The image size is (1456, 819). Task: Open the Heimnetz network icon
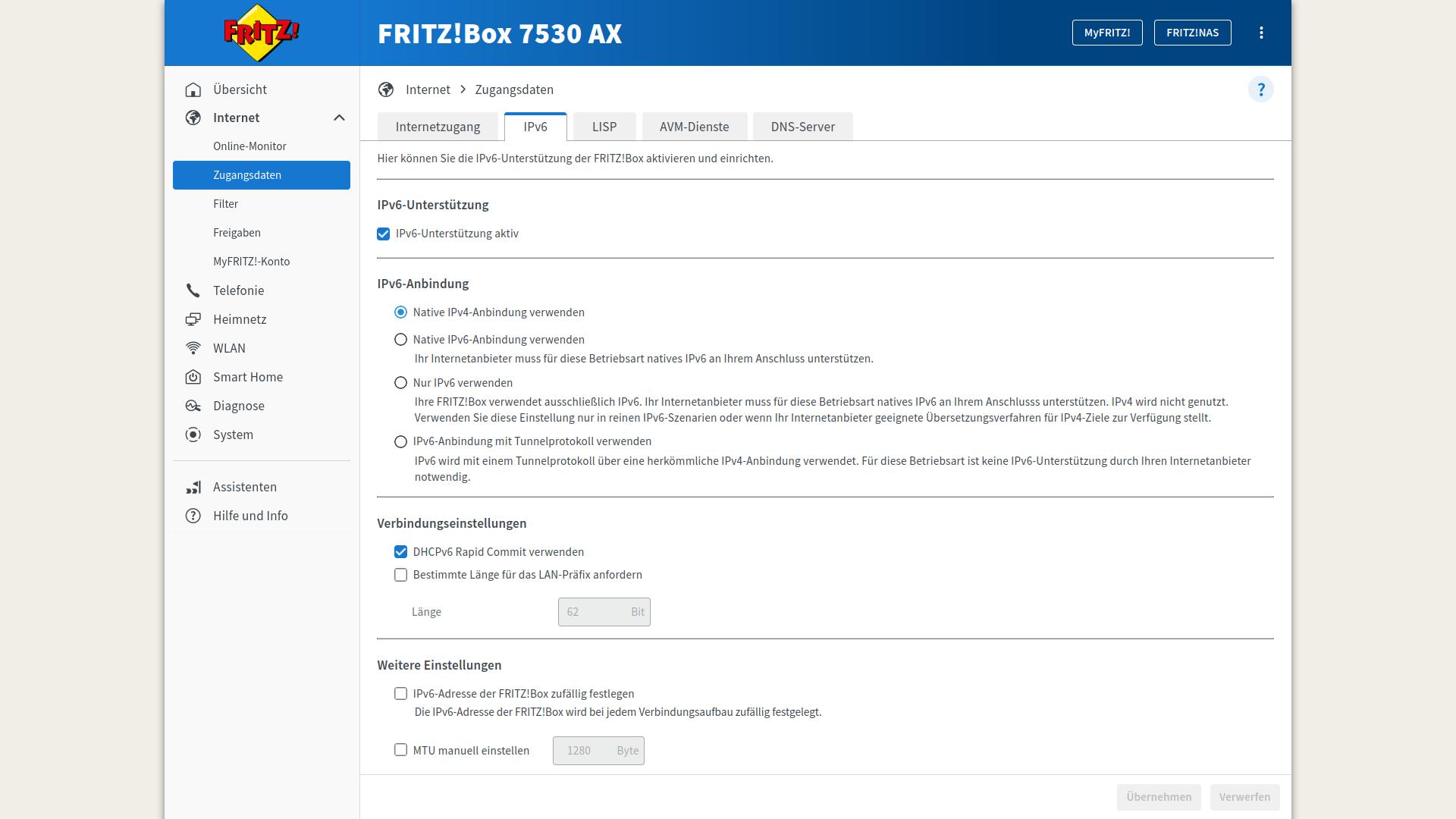(193, 319)
